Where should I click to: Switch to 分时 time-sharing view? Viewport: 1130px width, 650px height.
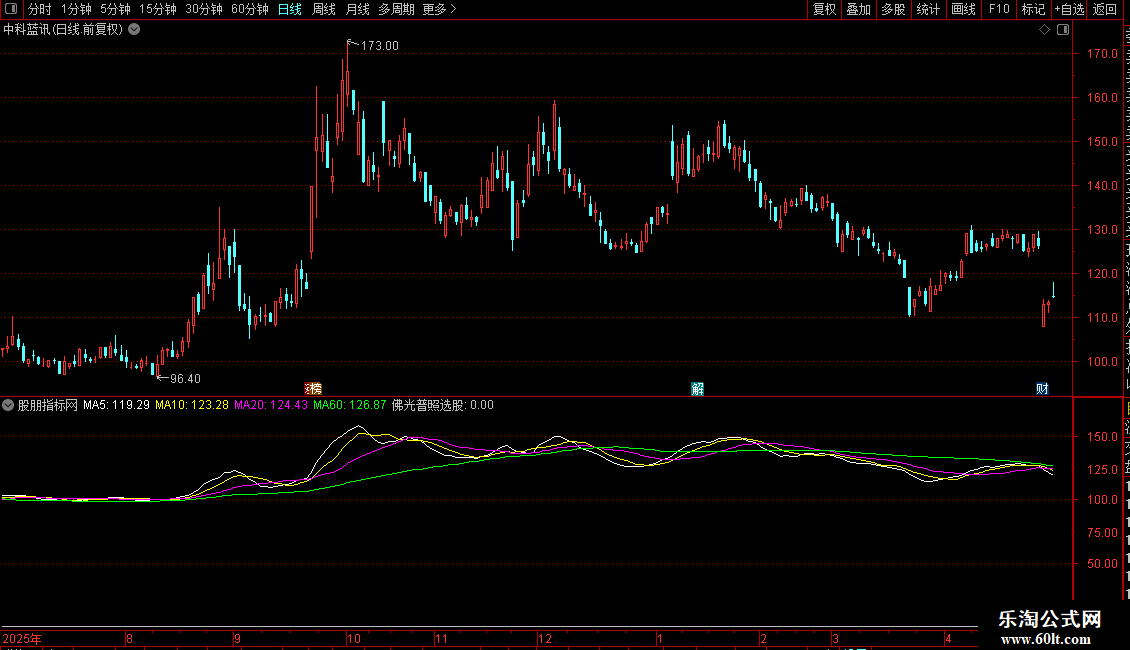click(x=40, y=9)
